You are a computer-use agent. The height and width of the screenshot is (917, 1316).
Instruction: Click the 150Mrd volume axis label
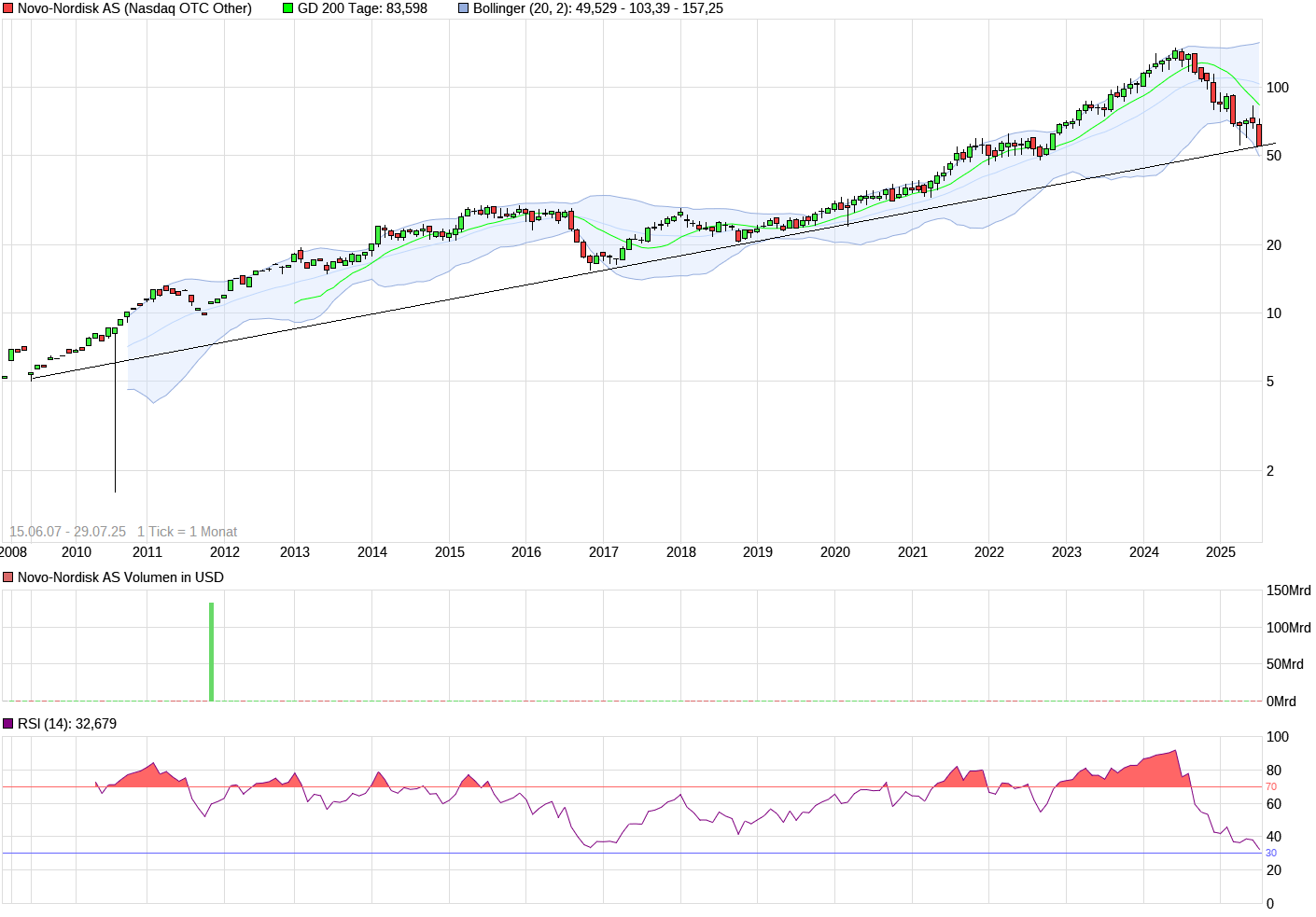point(1289,590)
